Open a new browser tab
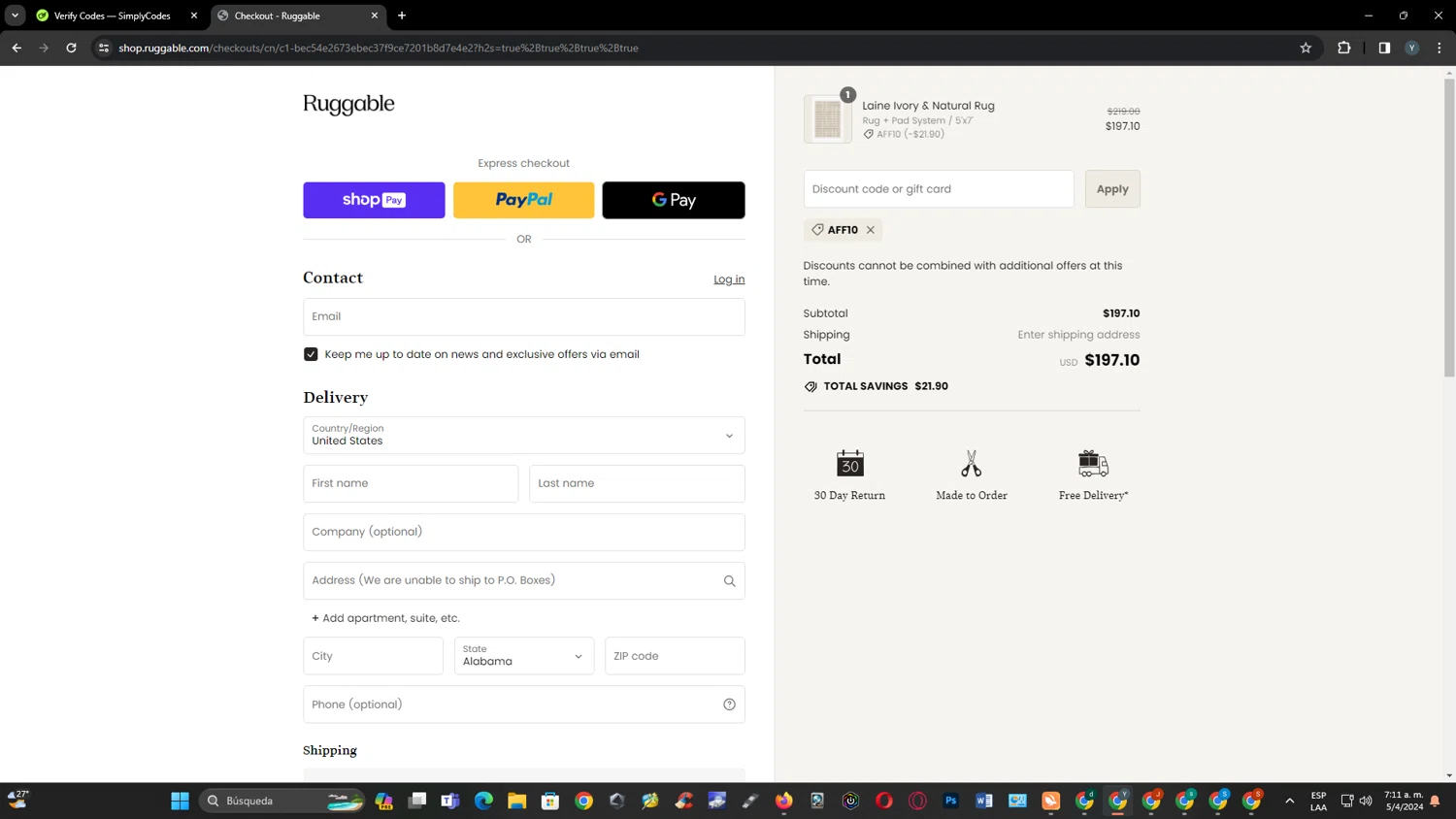 (402, 16)
